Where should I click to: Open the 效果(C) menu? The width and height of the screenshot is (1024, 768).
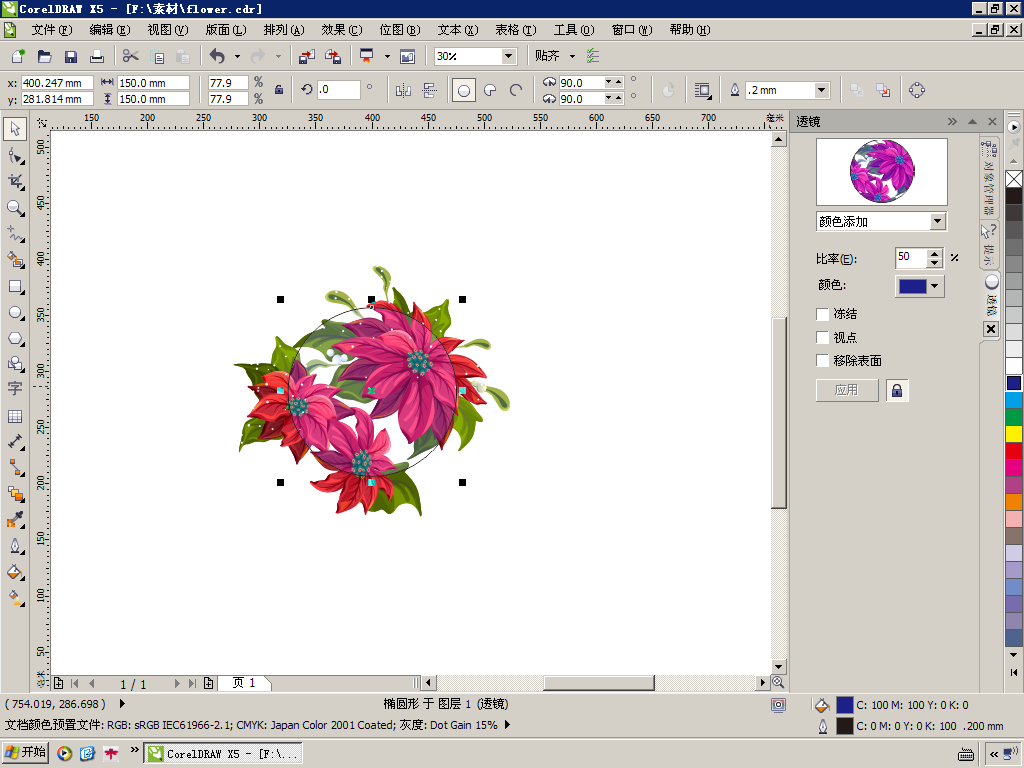[341, 30]
